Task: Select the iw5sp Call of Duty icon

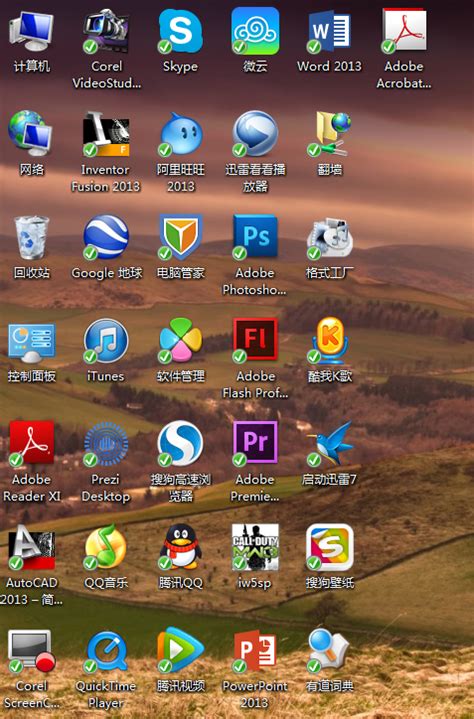Action: point(255,547)
